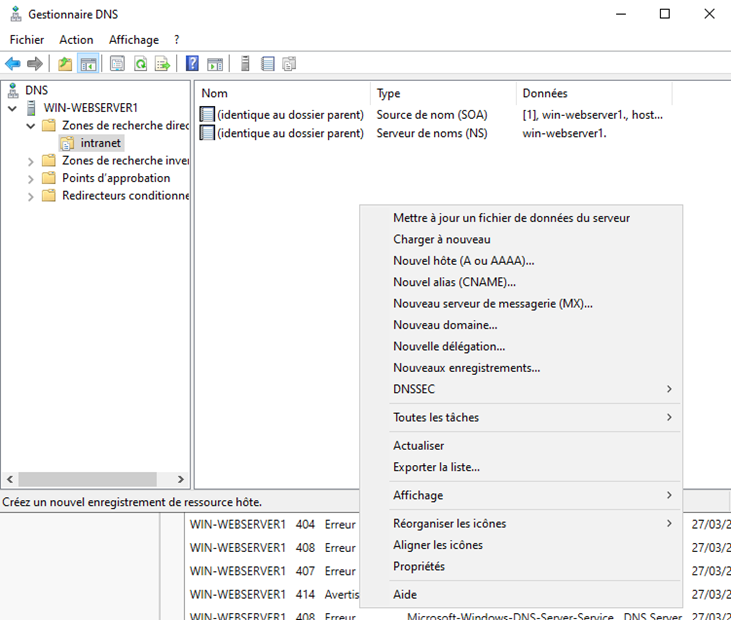Click tree pane scroll left arrow
Image resolution: width=731 pixels, height=620 pixels.
[10, 479]
